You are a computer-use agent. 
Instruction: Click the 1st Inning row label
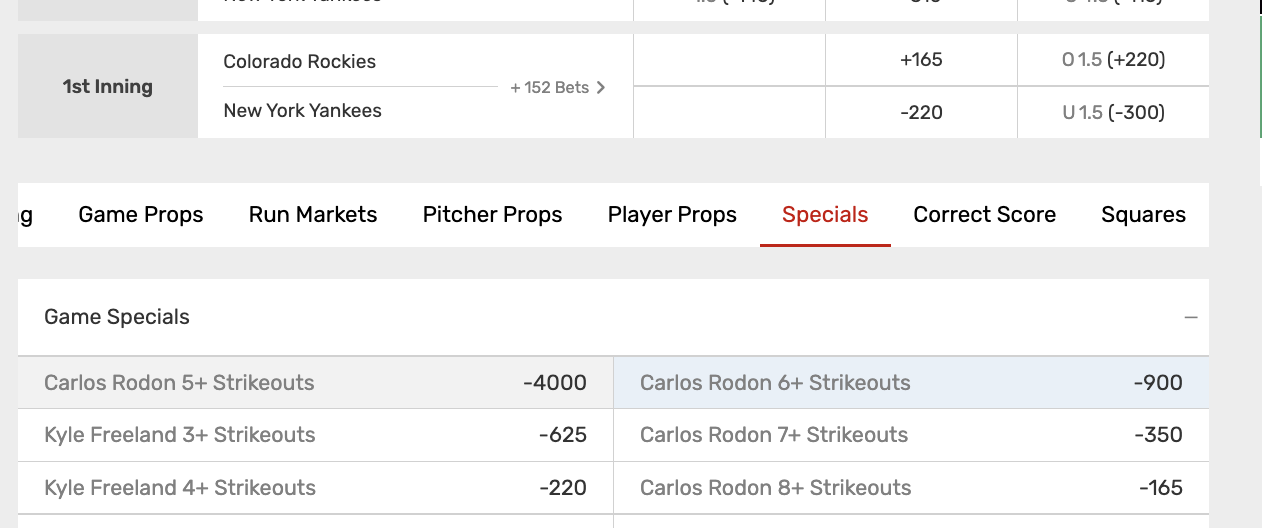[108, 87]
